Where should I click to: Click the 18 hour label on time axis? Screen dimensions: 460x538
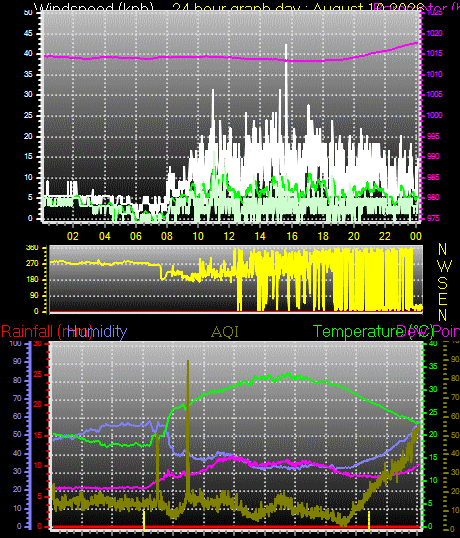(x=323, y=236)
